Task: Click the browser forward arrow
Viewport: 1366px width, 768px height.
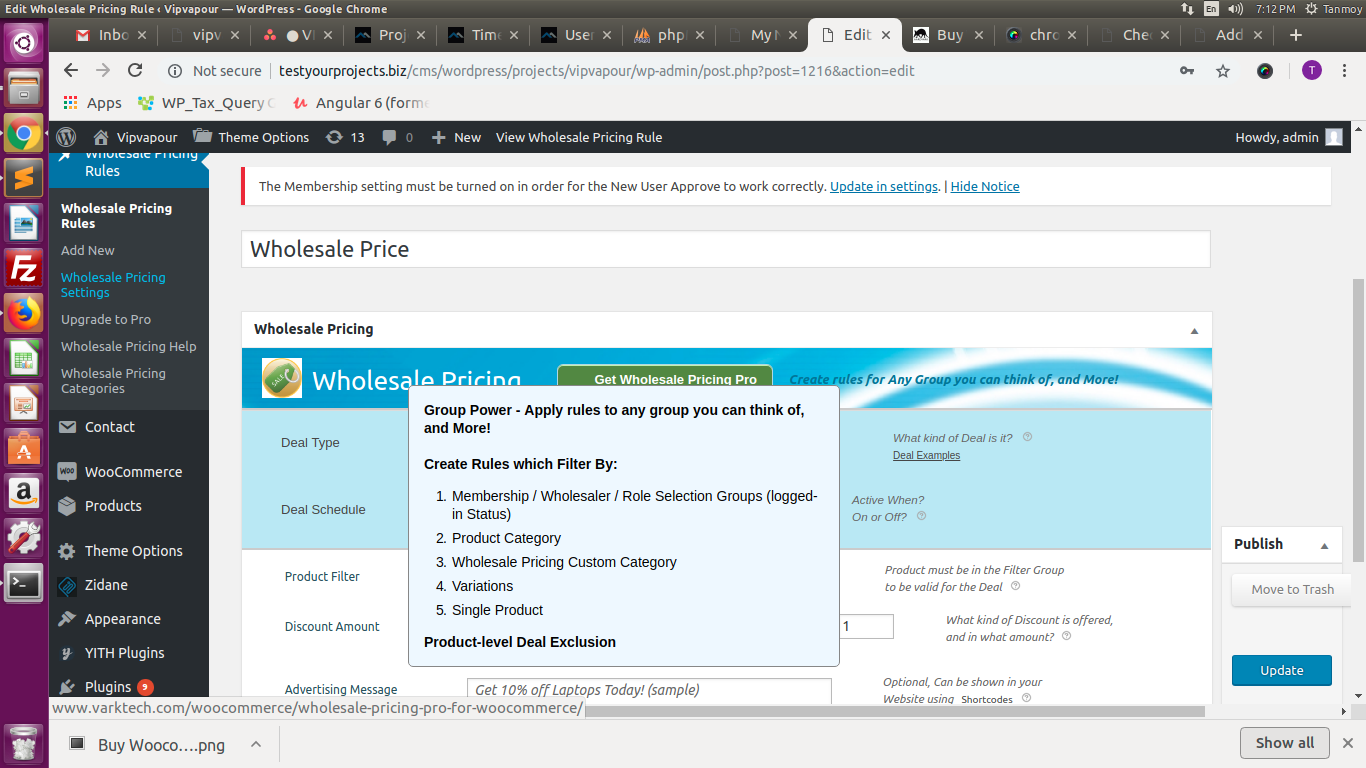Action: click(102, 70)
